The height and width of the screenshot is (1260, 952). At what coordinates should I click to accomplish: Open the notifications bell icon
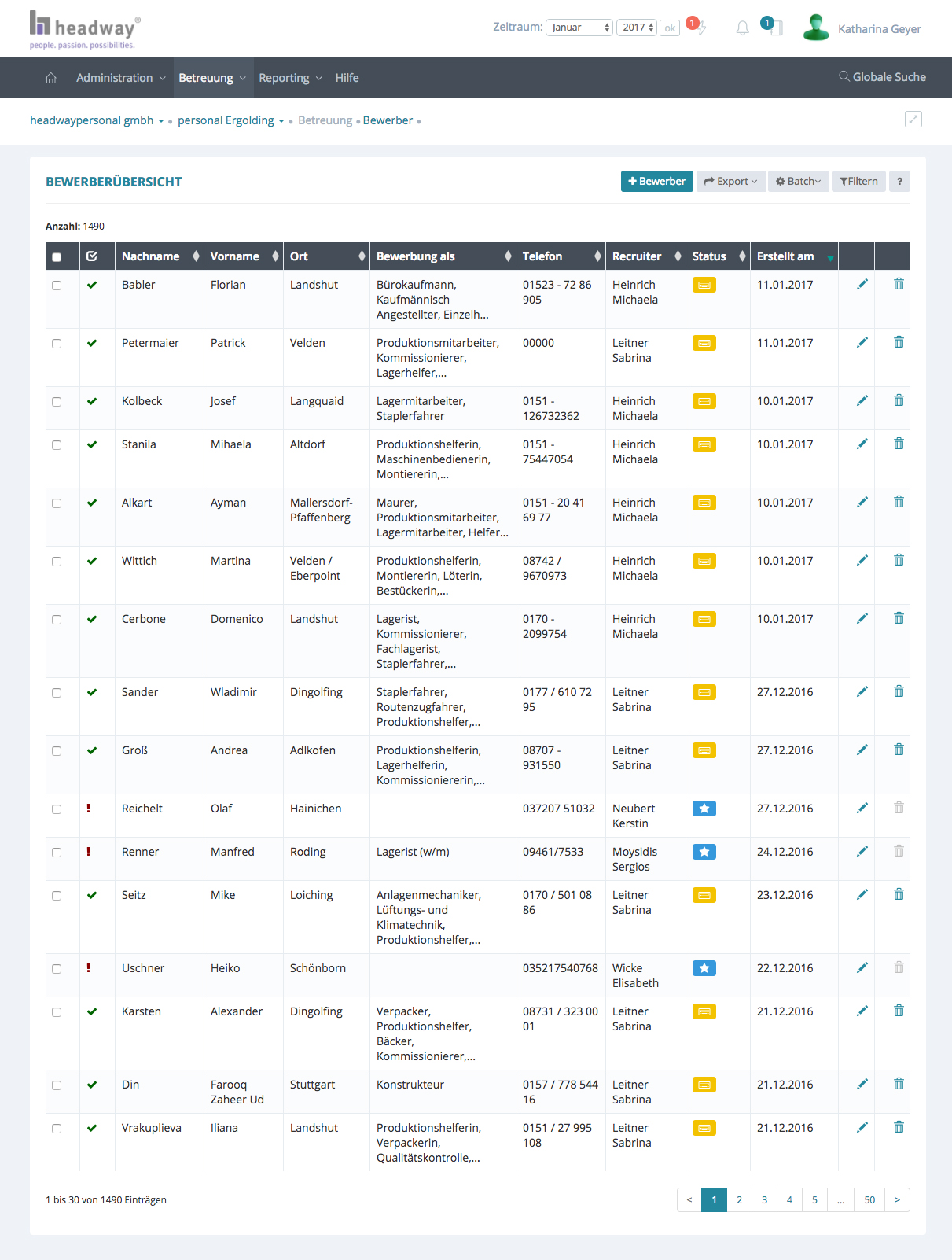pyautogui.click(x=742, y=28)
